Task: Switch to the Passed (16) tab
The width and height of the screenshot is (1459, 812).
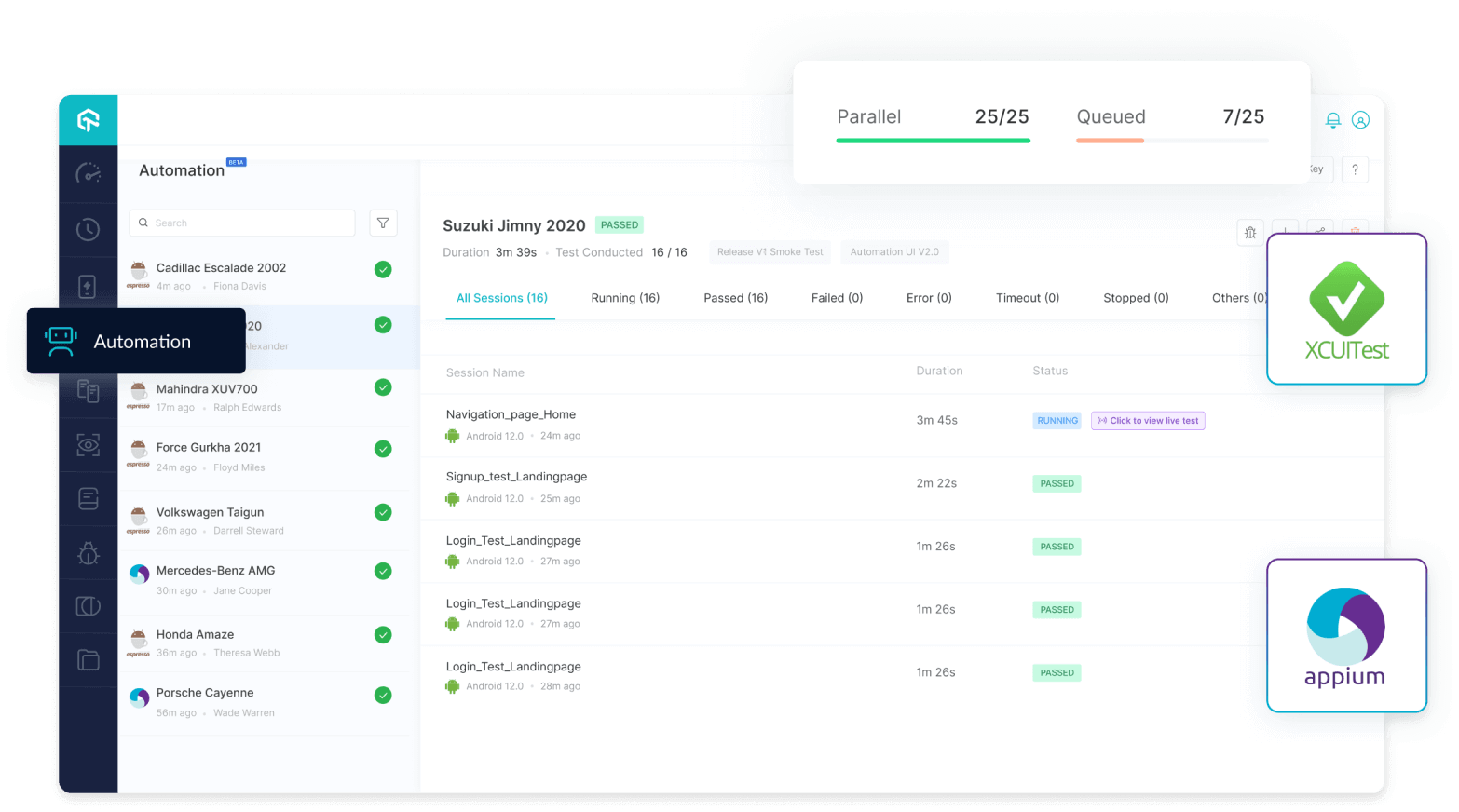Action: point(735,297)
